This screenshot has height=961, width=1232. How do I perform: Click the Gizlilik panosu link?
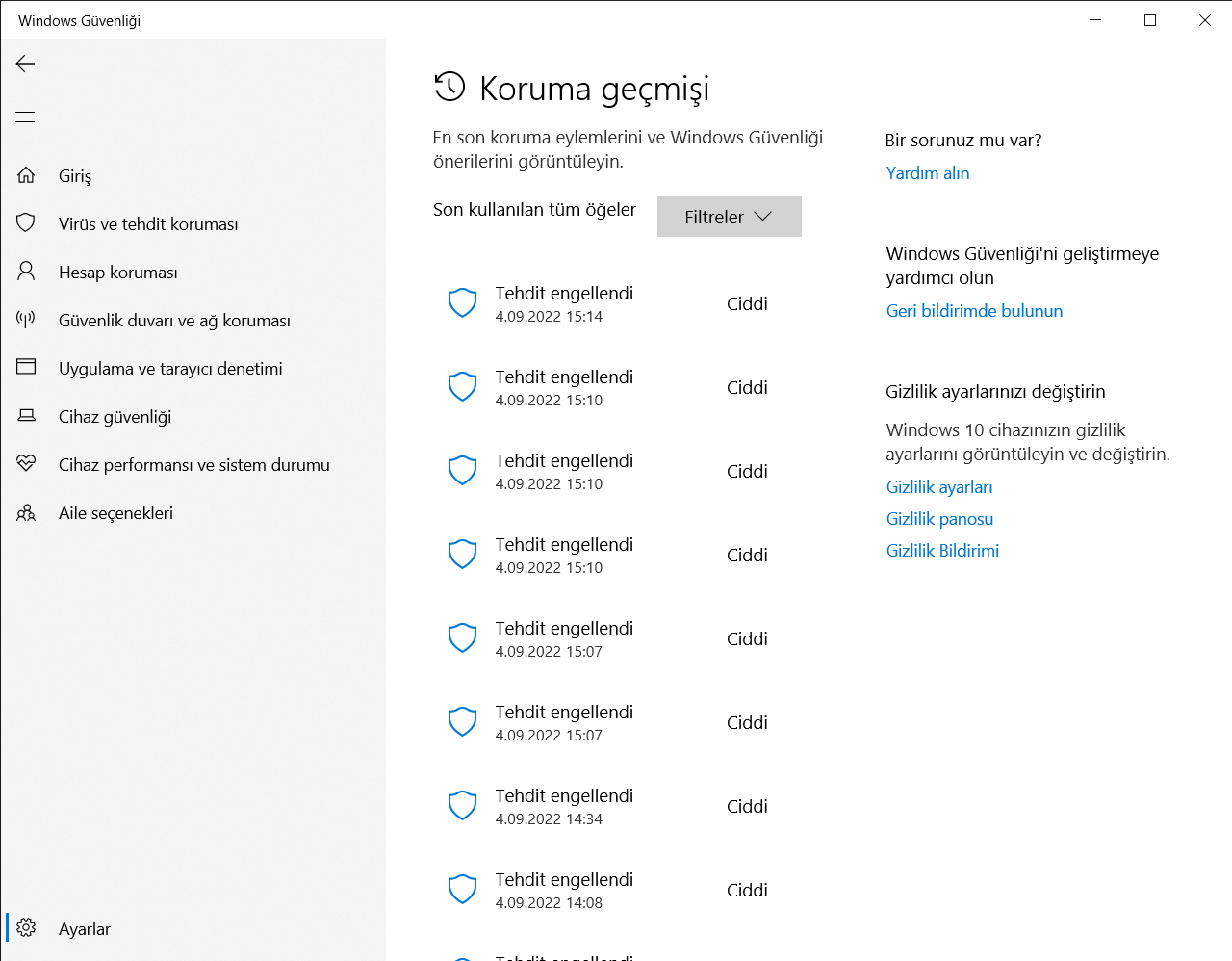(x=939, y=519)
